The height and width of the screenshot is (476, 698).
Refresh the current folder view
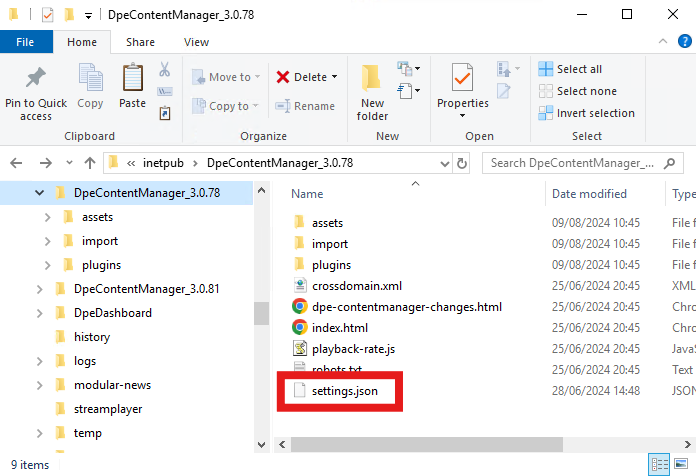(x=462, y=163)
